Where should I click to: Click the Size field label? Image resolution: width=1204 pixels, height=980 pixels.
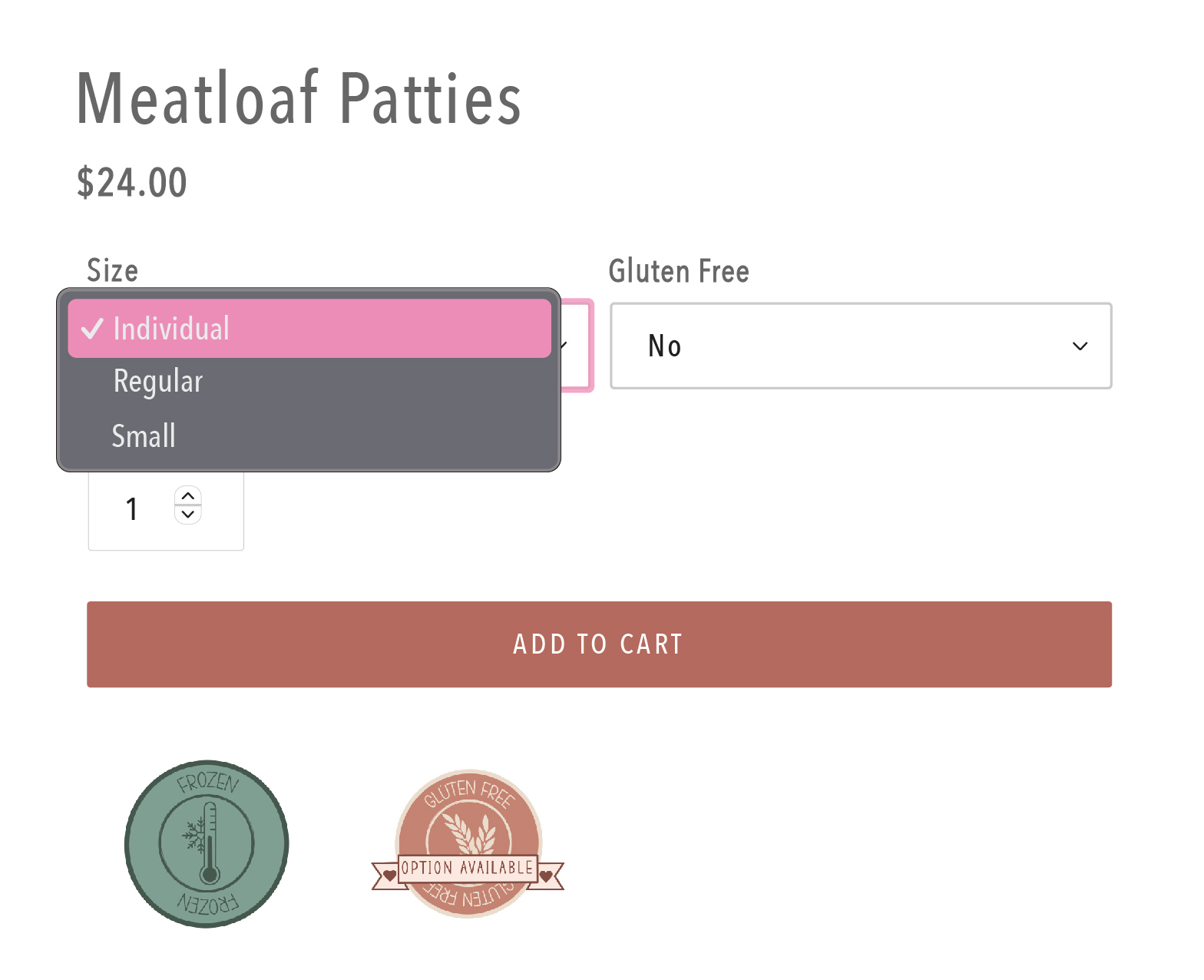click(x=113, y=270)
